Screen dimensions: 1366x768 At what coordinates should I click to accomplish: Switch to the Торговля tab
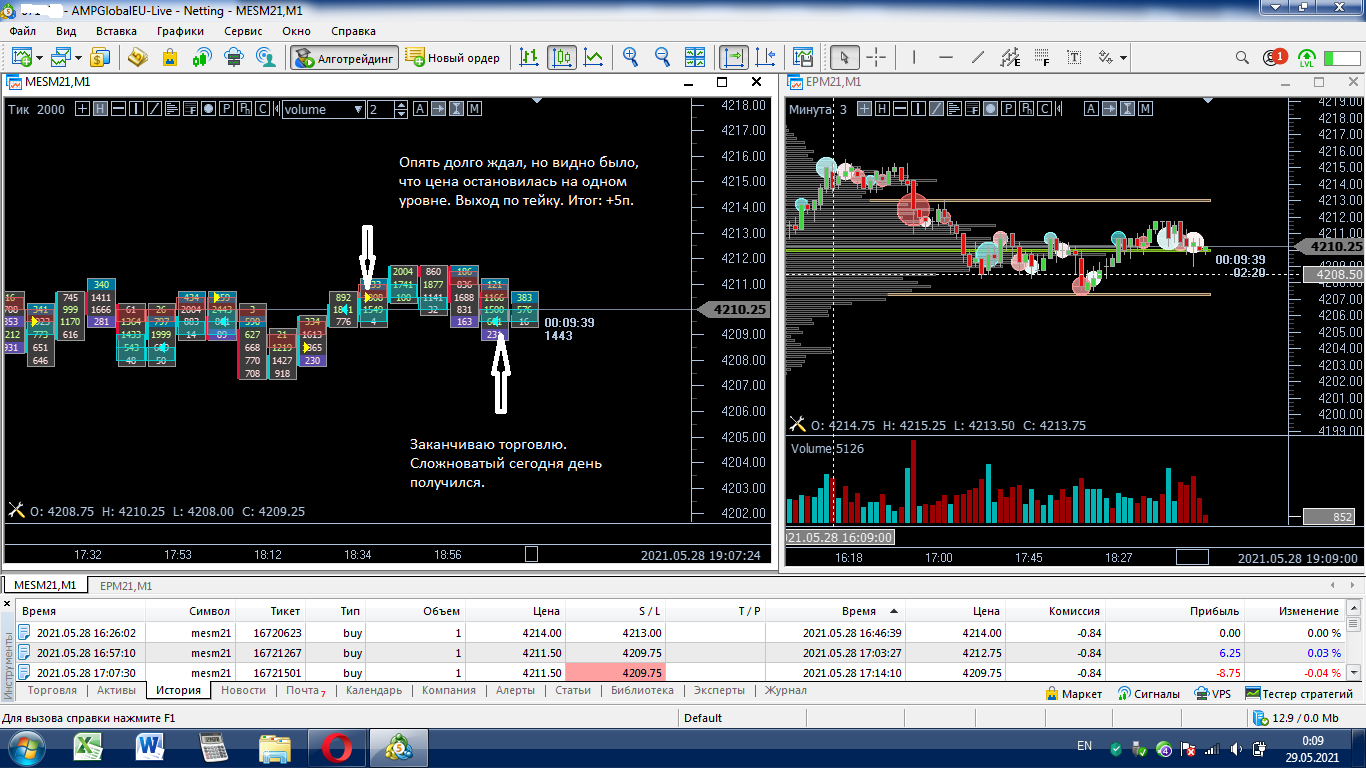pos(52,691)
